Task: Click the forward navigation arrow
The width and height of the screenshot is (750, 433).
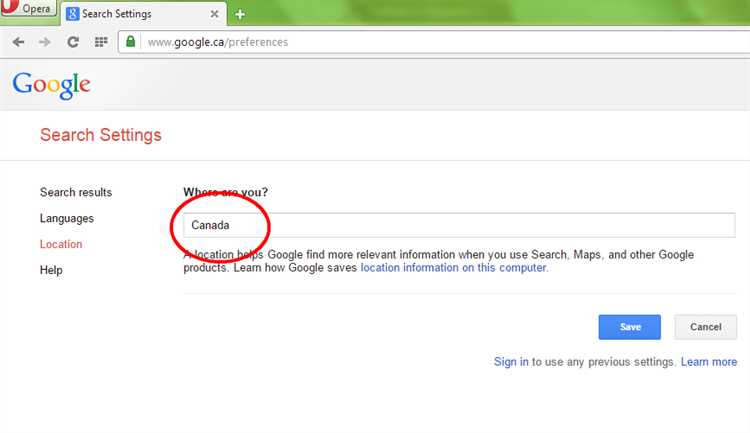Action: tap(44, 42)
